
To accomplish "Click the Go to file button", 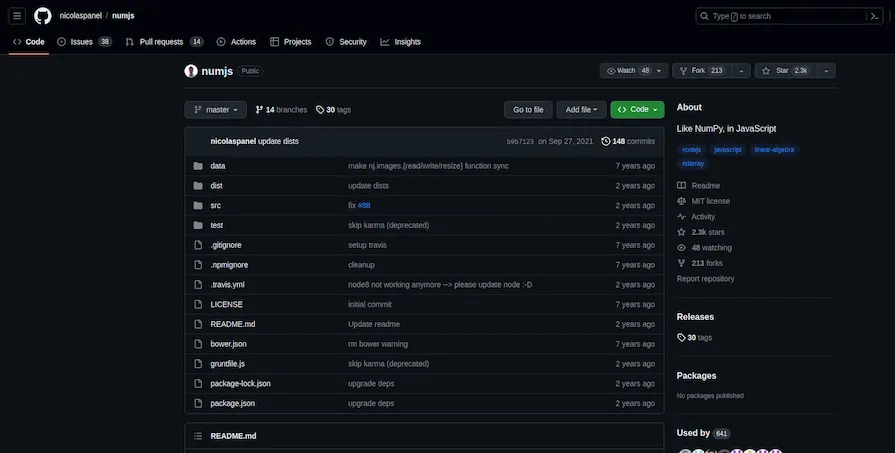I will [x=528, y=109].
